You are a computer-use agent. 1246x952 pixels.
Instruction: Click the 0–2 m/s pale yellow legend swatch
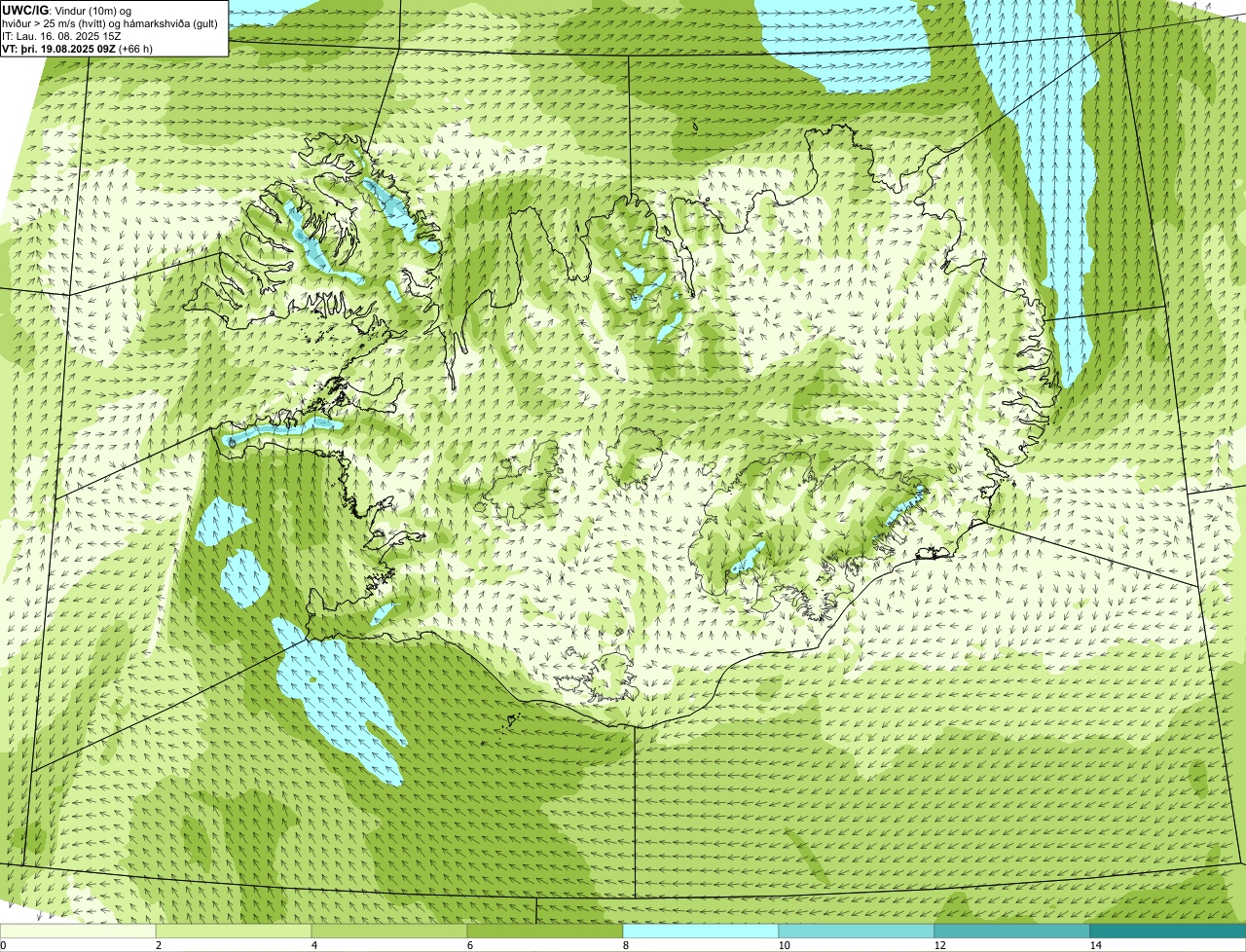coord(78,931)
